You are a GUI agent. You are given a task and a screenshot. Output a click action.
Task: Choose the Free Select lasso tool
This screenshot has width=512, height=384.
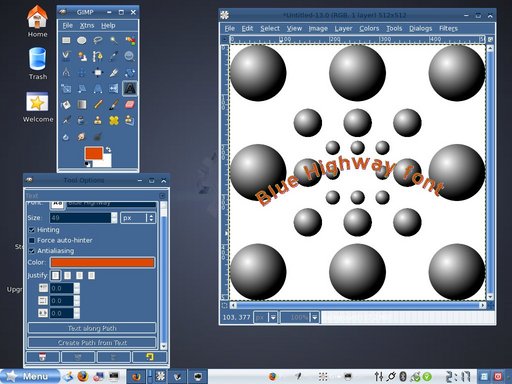pyautogui.click(x=98, y=40)
